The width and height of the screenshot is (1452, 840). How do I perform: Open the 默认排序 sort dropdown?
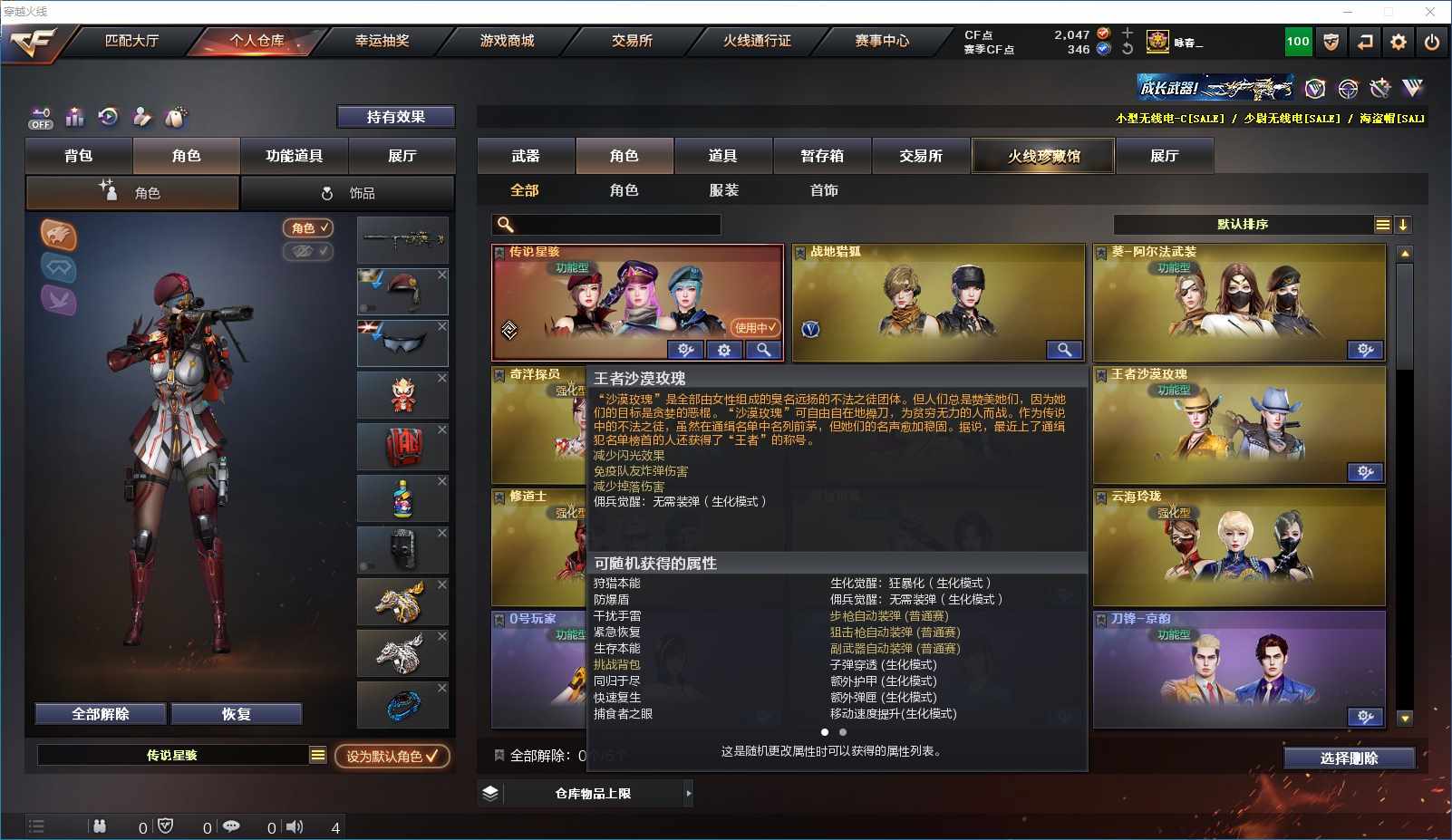(1244, 225)
